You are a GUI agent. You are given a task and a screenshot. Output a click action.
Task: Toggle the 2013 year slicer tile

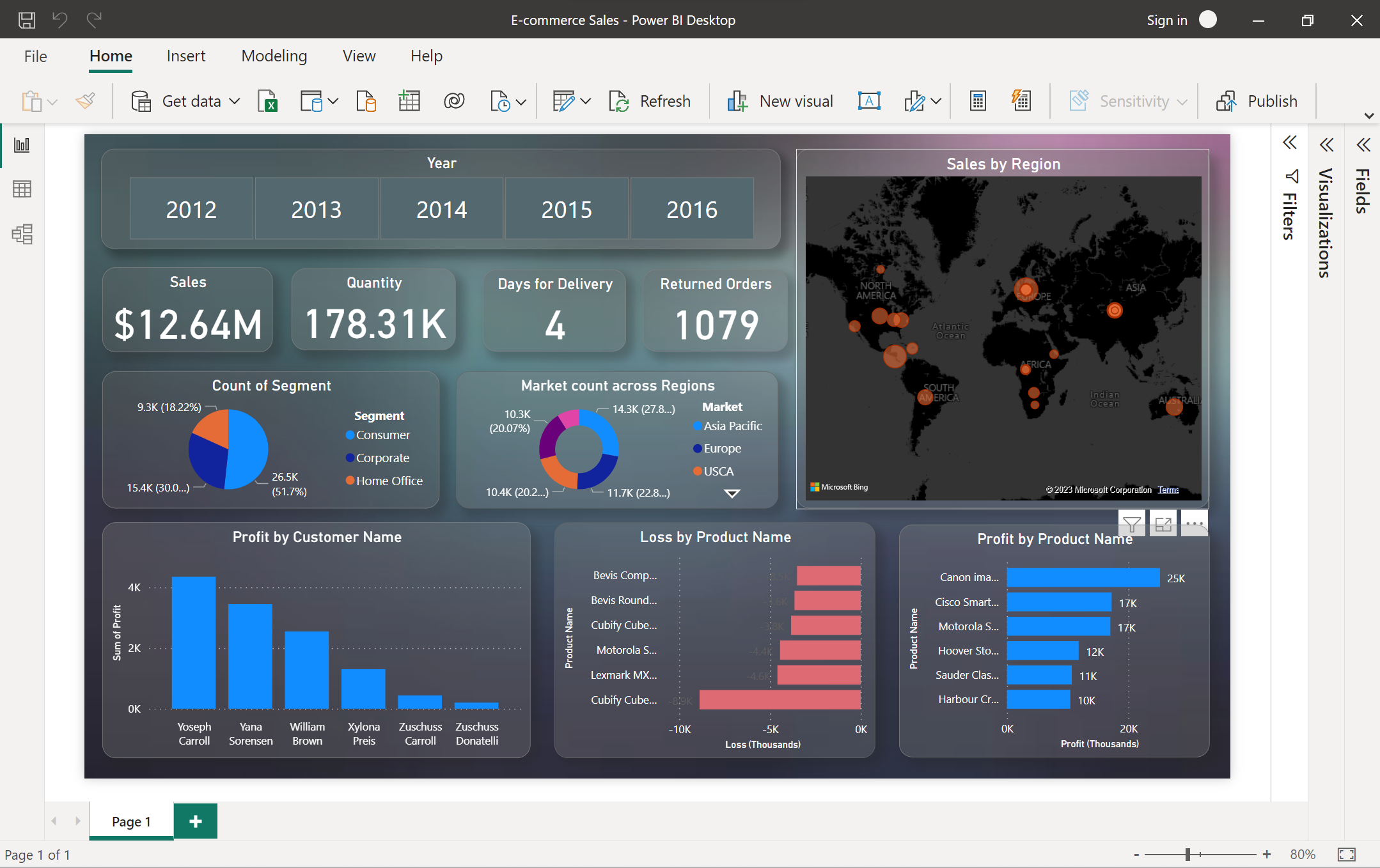[316, 209]
